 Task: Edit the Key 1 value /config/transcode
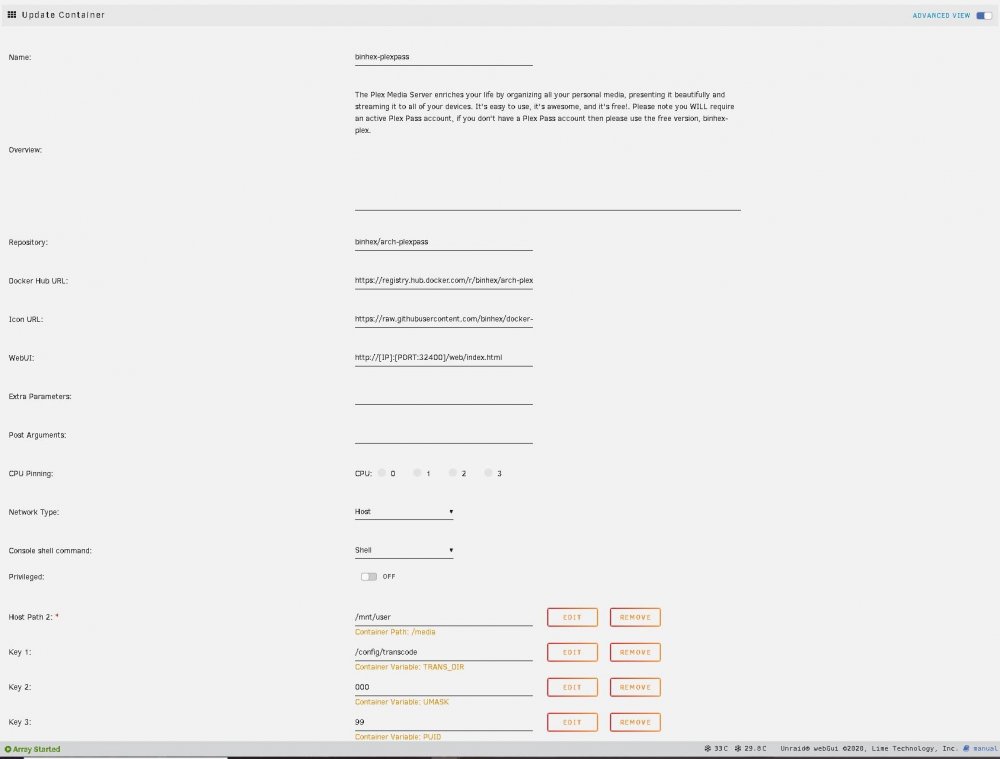[443, 652]
